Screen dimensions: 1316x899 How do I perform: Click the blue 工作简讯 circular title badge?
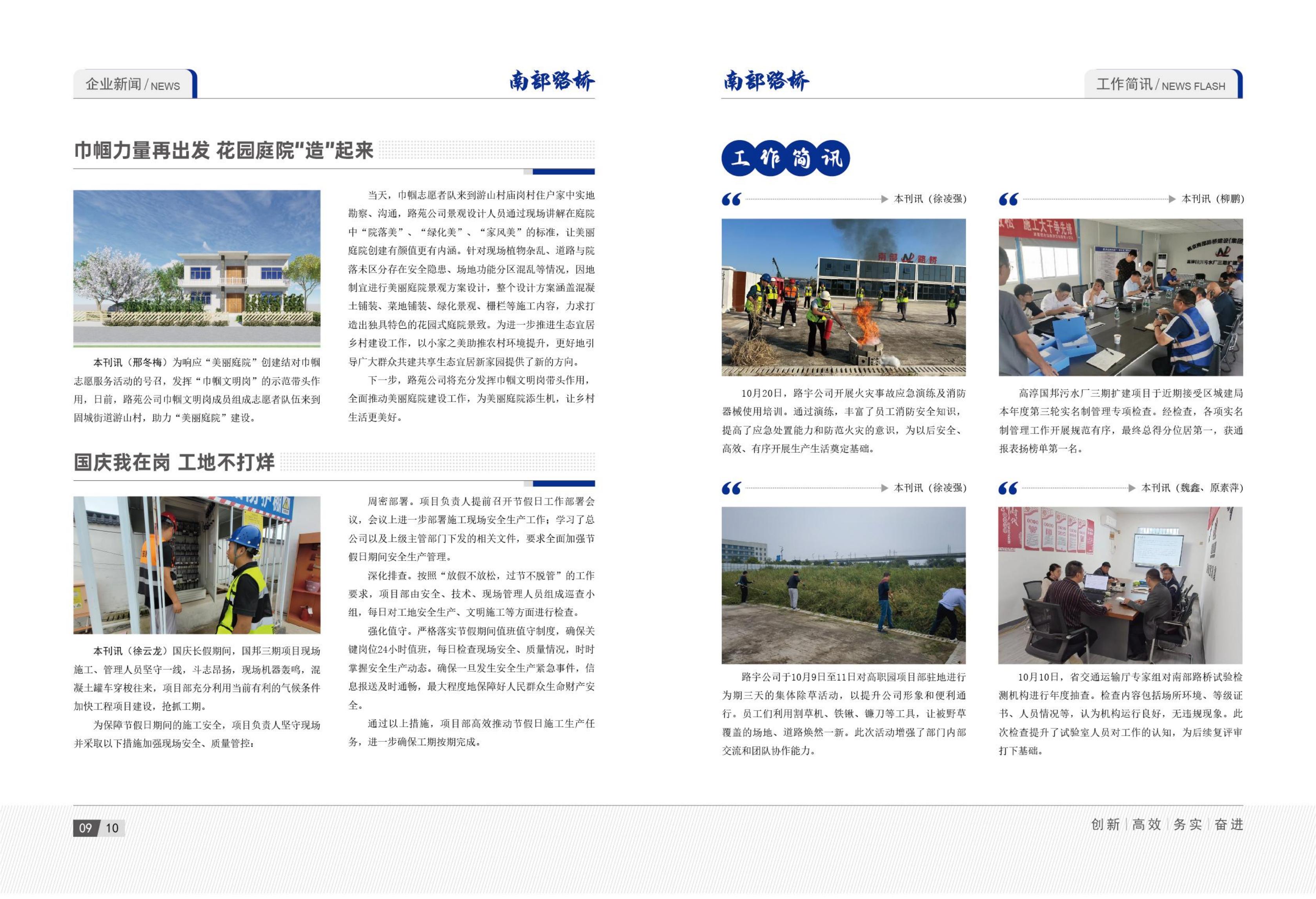(x=785, y=158)
